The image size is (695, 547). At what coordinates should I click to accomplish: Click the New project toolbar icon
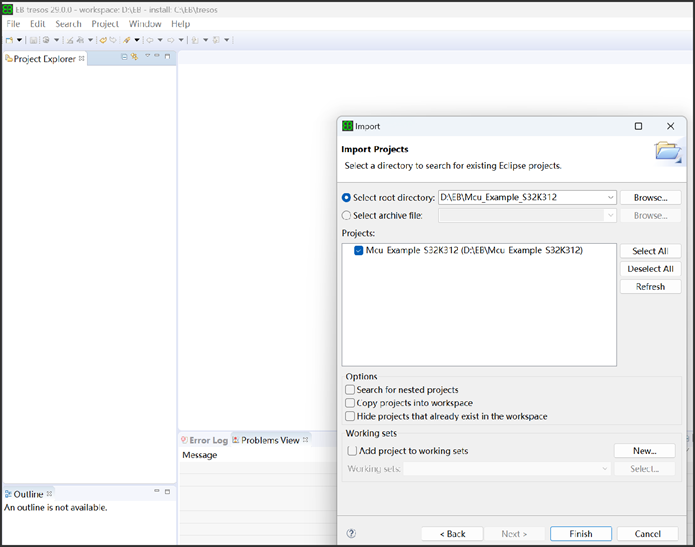pos(9,40)
